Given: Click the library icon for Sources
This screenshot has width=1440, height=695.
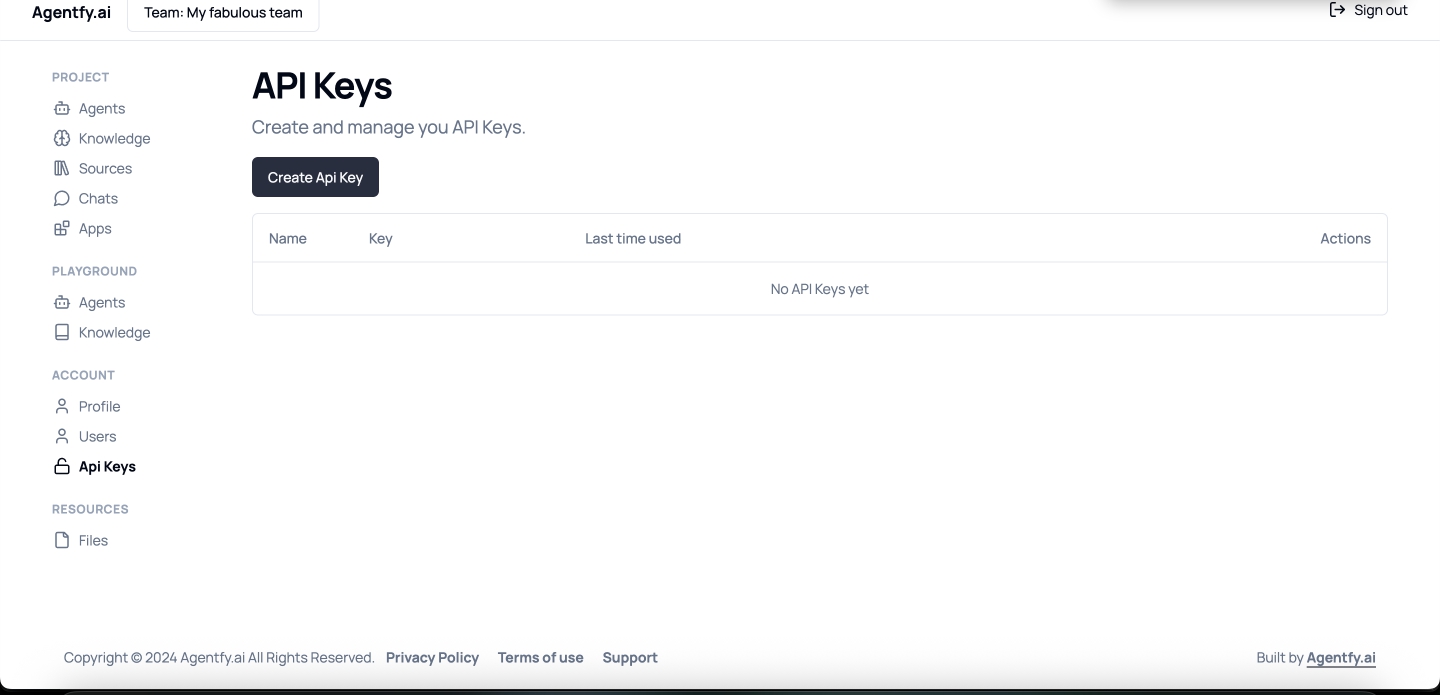Looking at the screenshot, I should pos(62,168).
